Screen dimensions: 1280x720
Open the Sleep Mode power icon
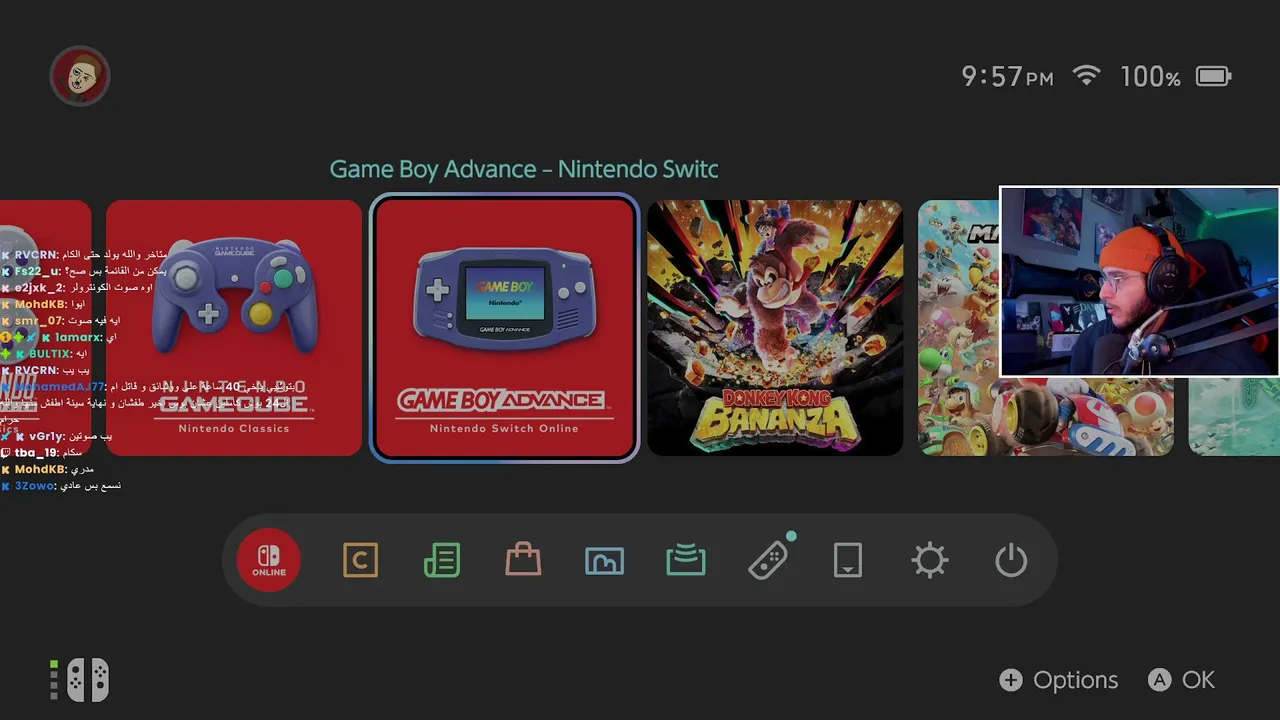click(1011, 560)
